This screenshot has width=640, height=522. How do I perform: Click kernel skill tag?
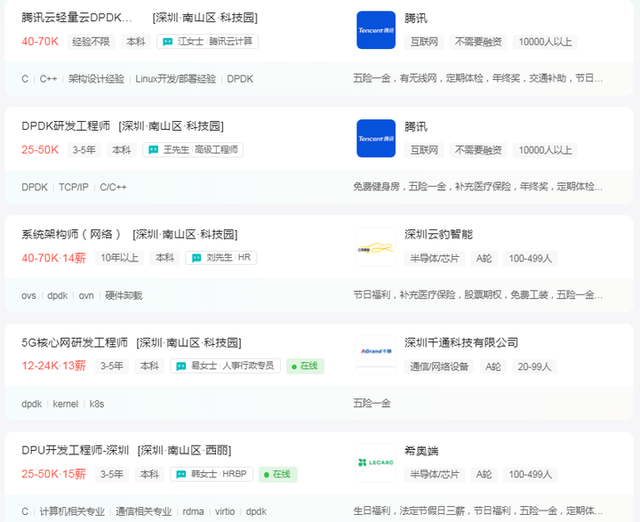point(65,404)
